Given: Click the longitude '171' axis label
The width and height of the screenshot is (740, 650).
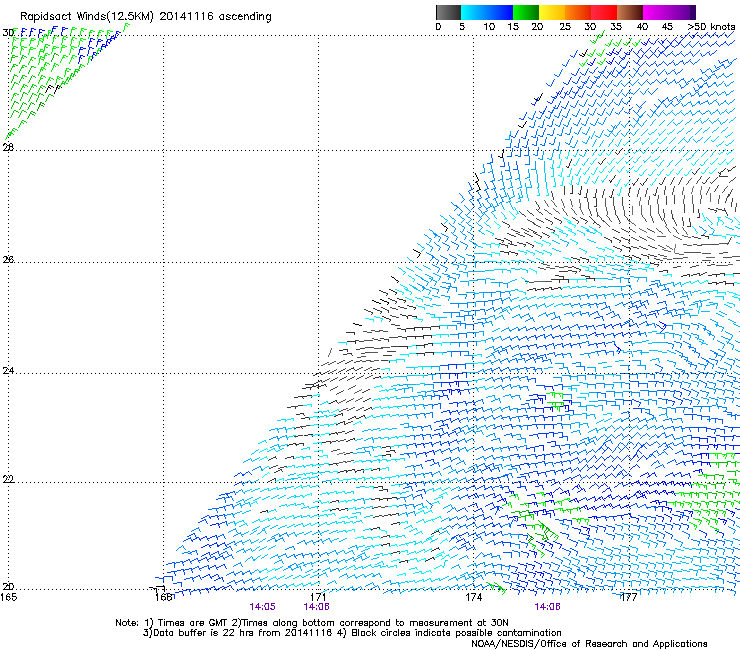Looking at the screenshot, I should [x=318, y=597].
